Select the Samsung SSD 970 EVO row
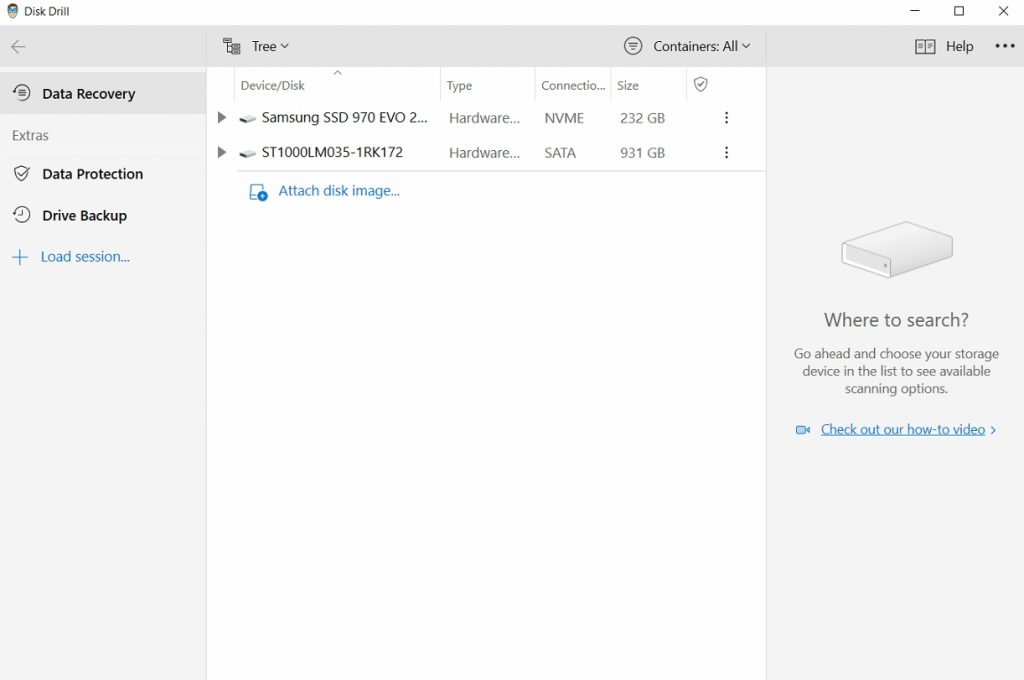This screenshot has width=1024, height=680. [487, 118]
